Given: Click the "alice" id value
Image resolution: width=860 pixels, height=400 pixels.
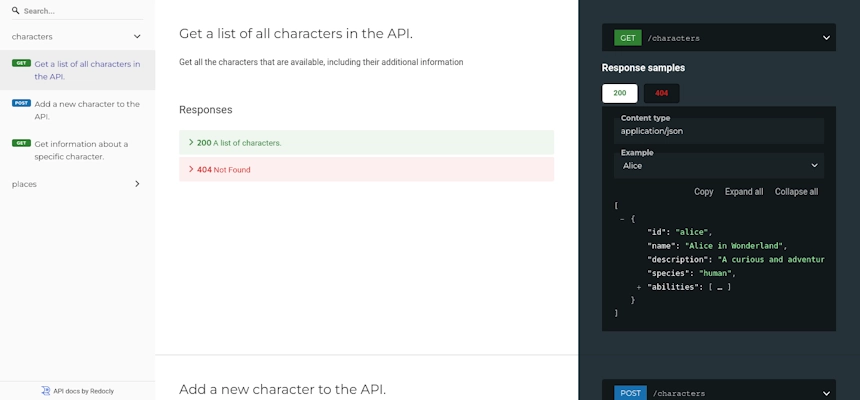Looking at the screenshot, I should (x=691, y=232).
